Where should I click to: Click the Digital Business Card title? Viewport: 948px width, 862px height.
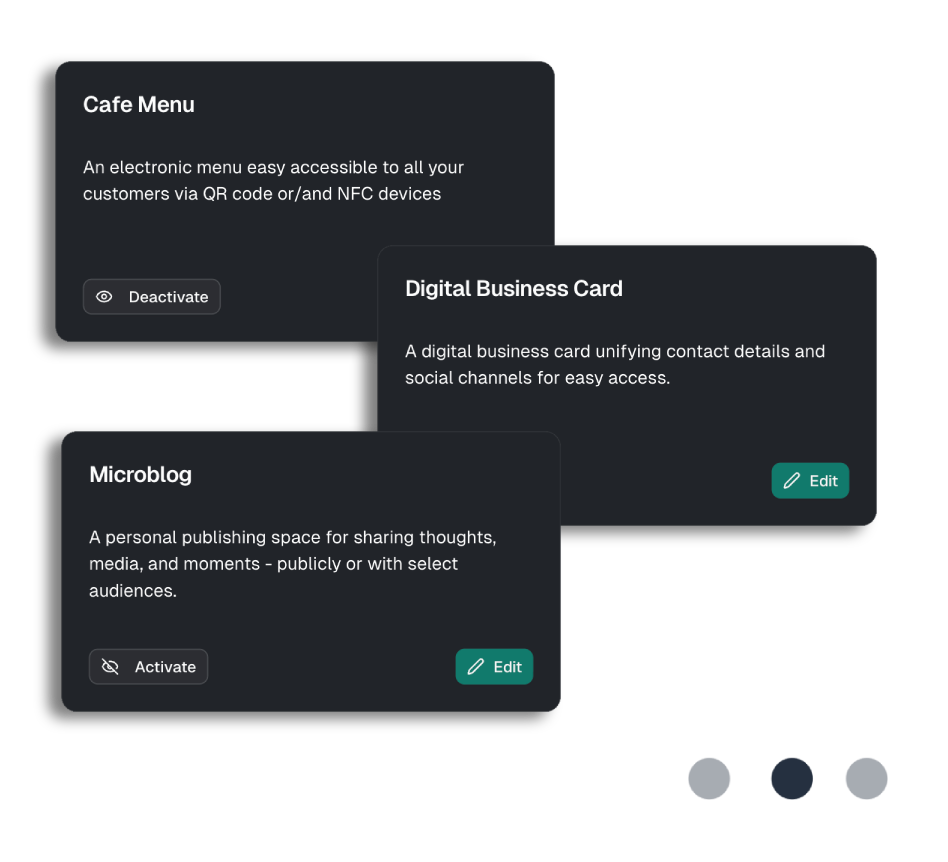(x=514, y=289)
